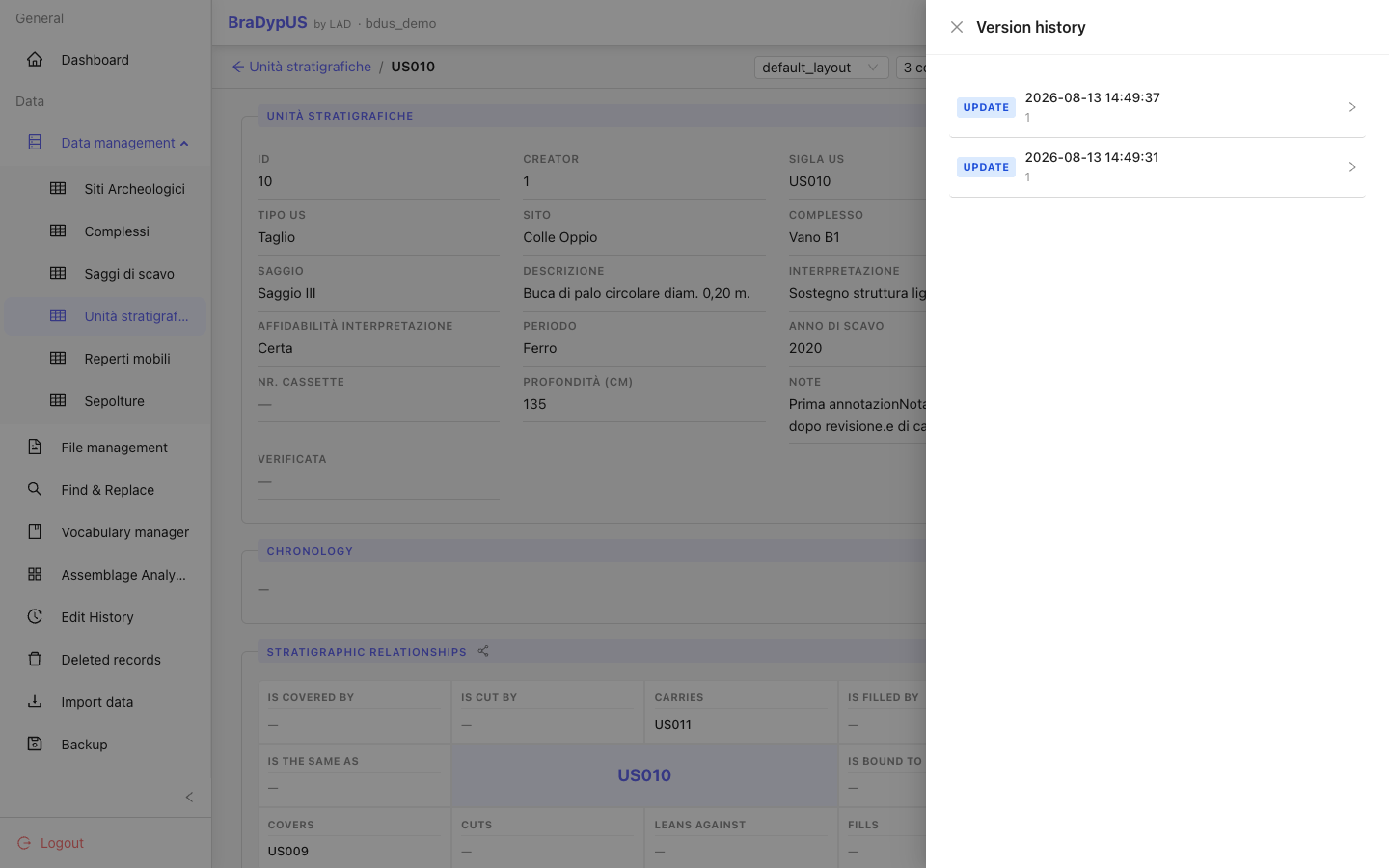The width and height of the screenshot is (1389, 868).
Task: Click the UPDATE badge for 14:49:31
Action: (986, 167)
